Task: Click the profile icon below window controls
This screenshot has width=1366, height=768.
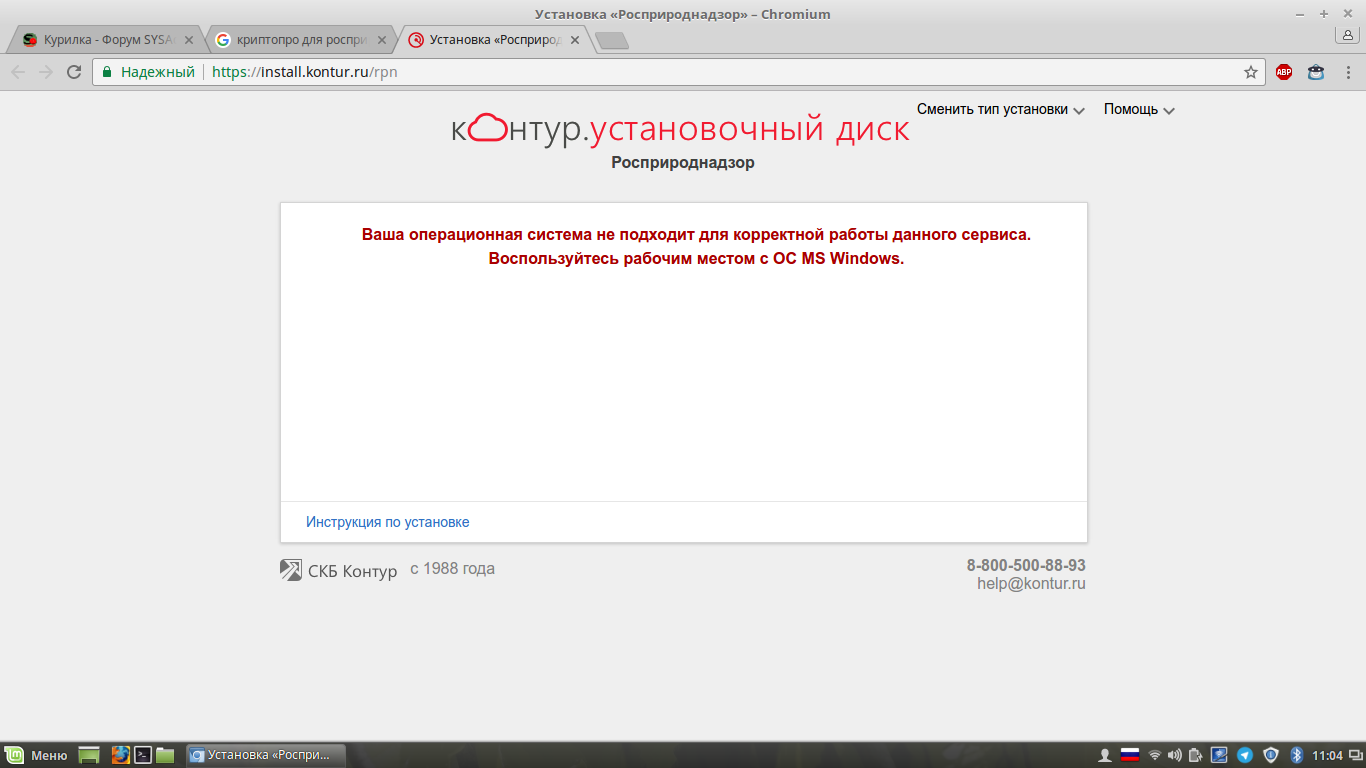Action: [1347, 35]
